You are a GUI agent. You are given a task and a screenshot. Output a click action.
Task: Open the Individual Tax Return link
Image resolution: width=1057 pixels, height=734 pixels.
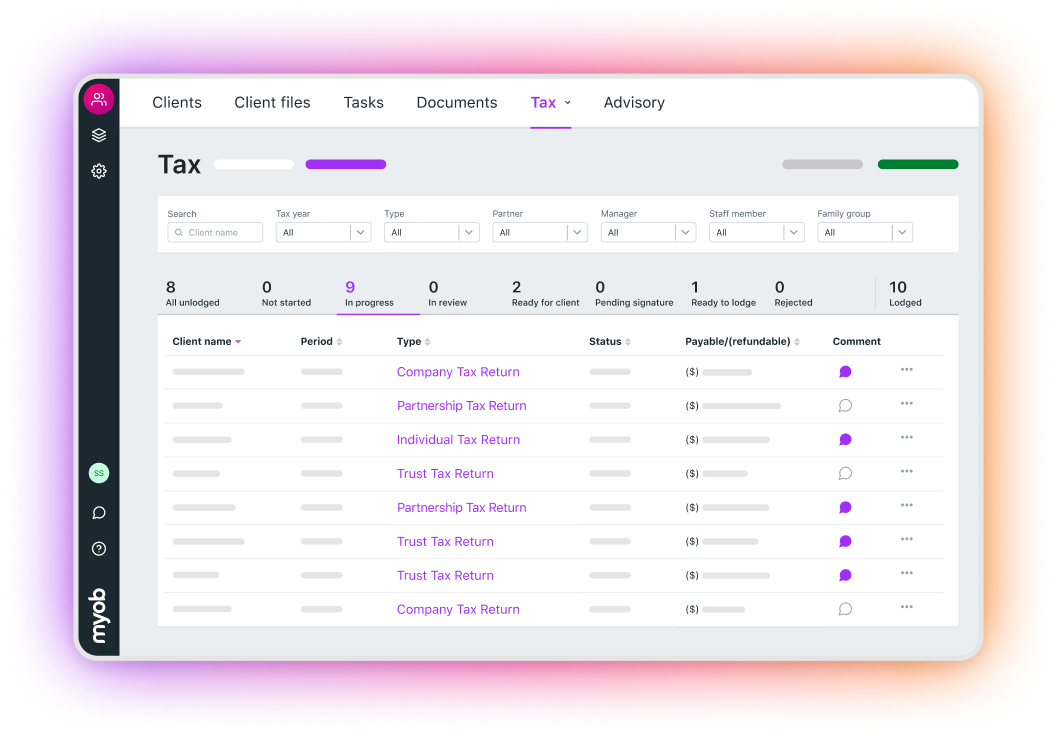458,439
